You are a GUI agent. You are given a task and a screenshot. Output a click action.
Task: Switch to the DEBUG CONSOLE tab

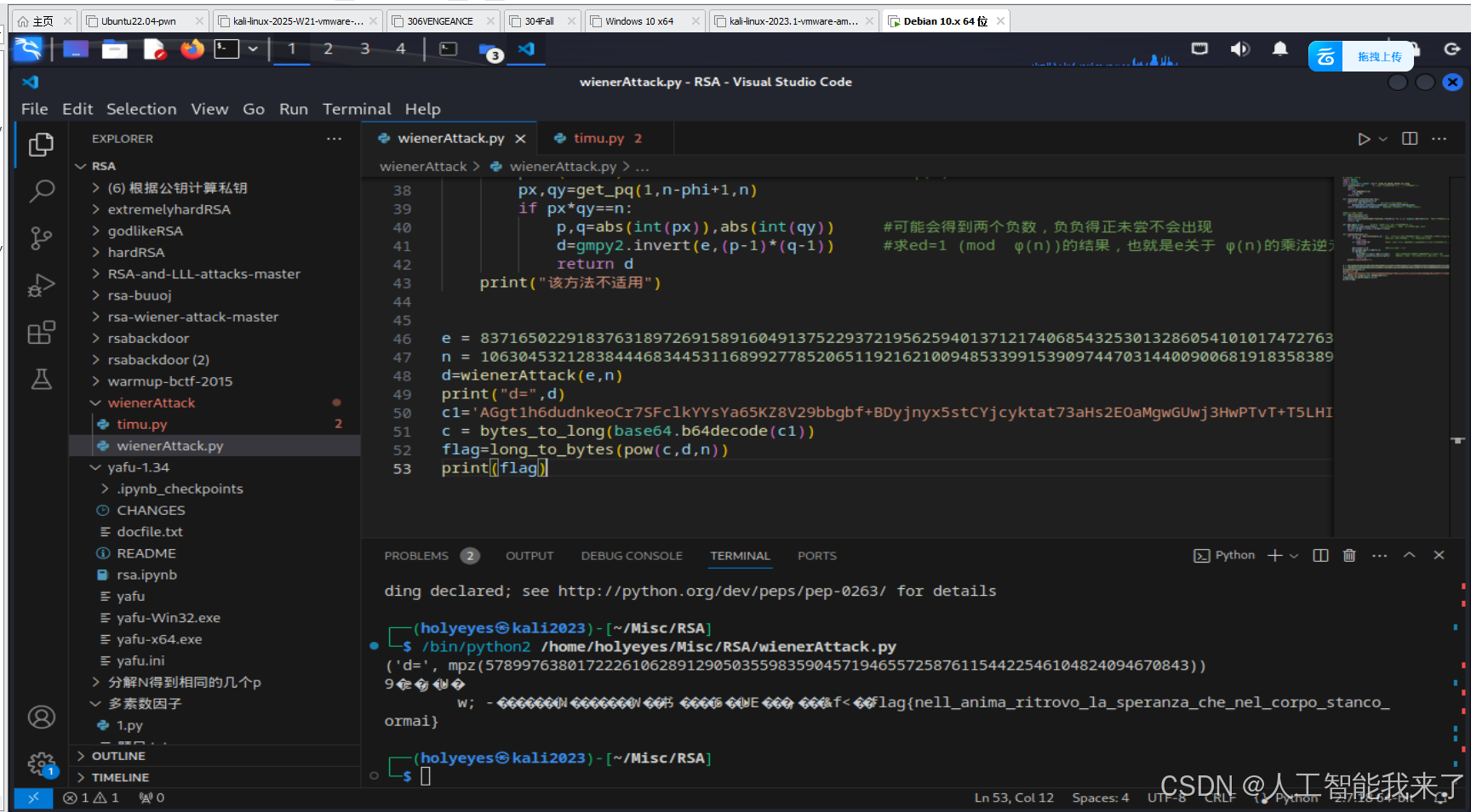click(632, 556)
